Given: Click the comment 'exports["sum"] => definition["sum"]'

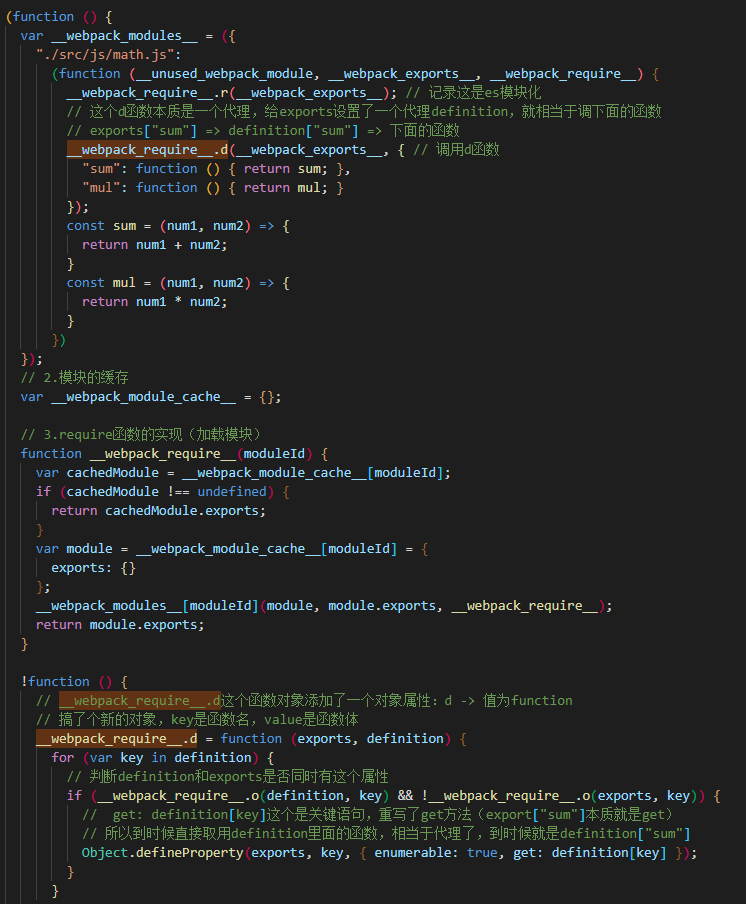Looking at the screenshot, I should 263,131.
